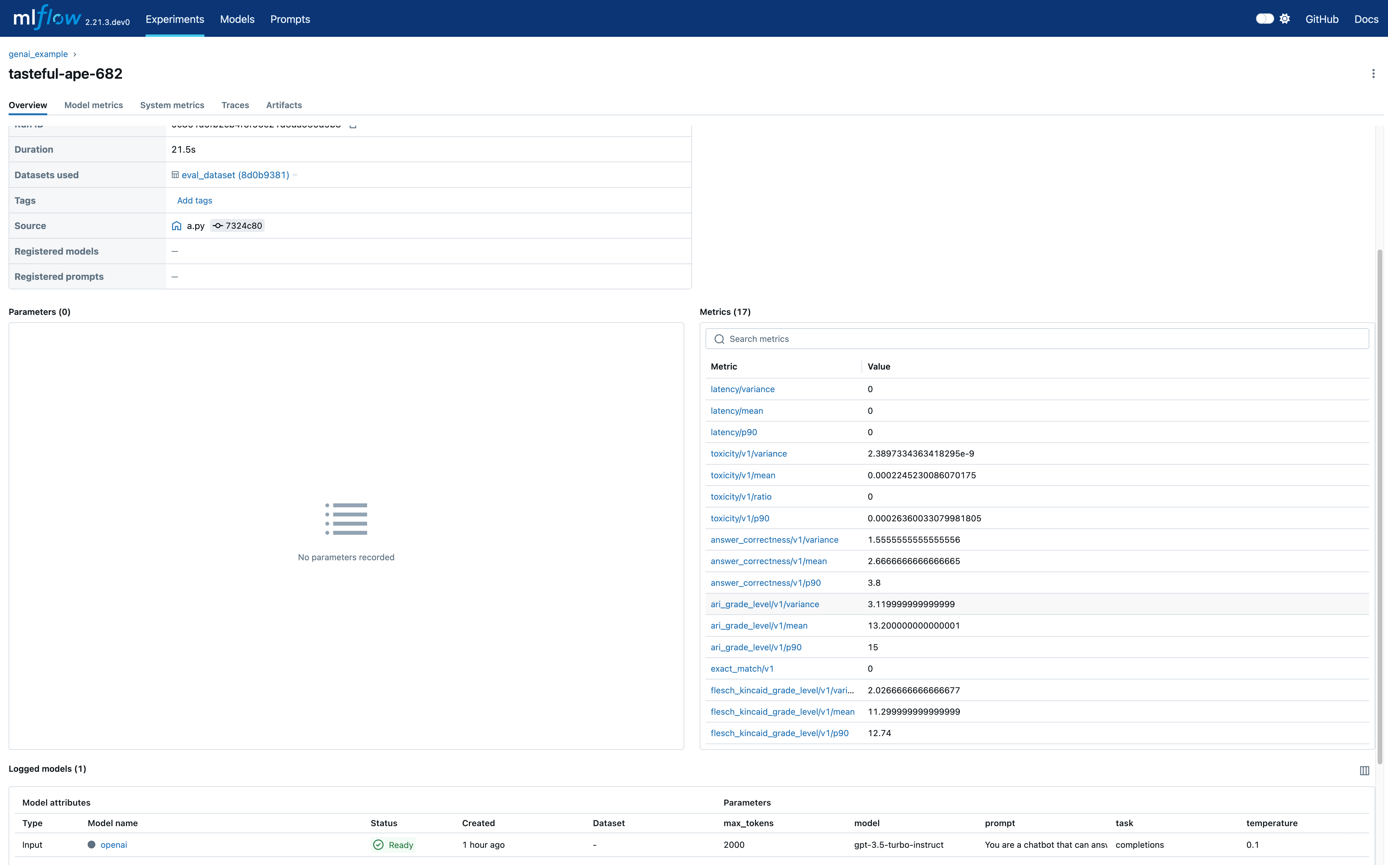Click the source home icon next to a.py

pyautogui.click(x=176, y=225)
